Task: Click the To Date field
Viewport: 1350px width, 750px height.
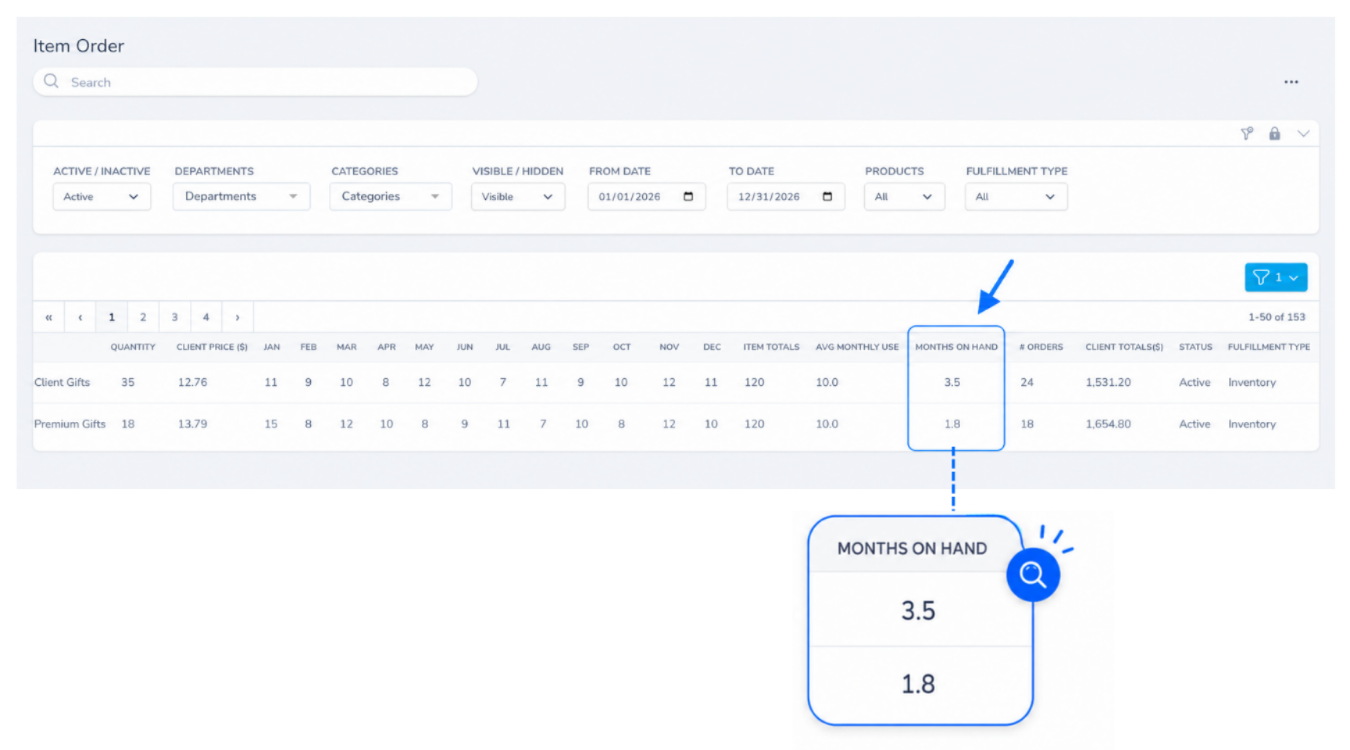Action: pos(786,197)
